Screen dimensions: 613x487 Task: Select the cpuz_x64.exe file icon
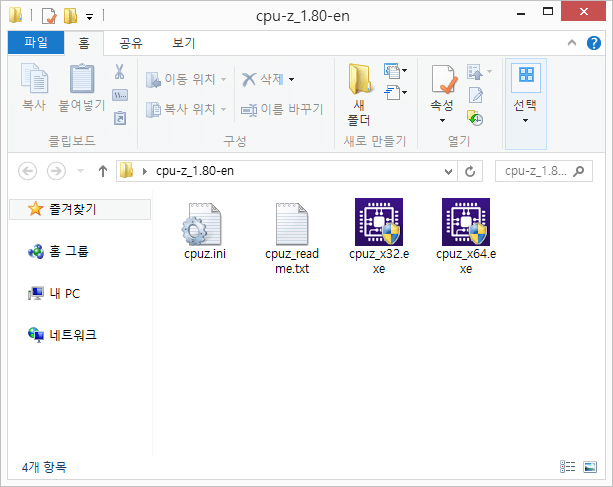point(465,221)
